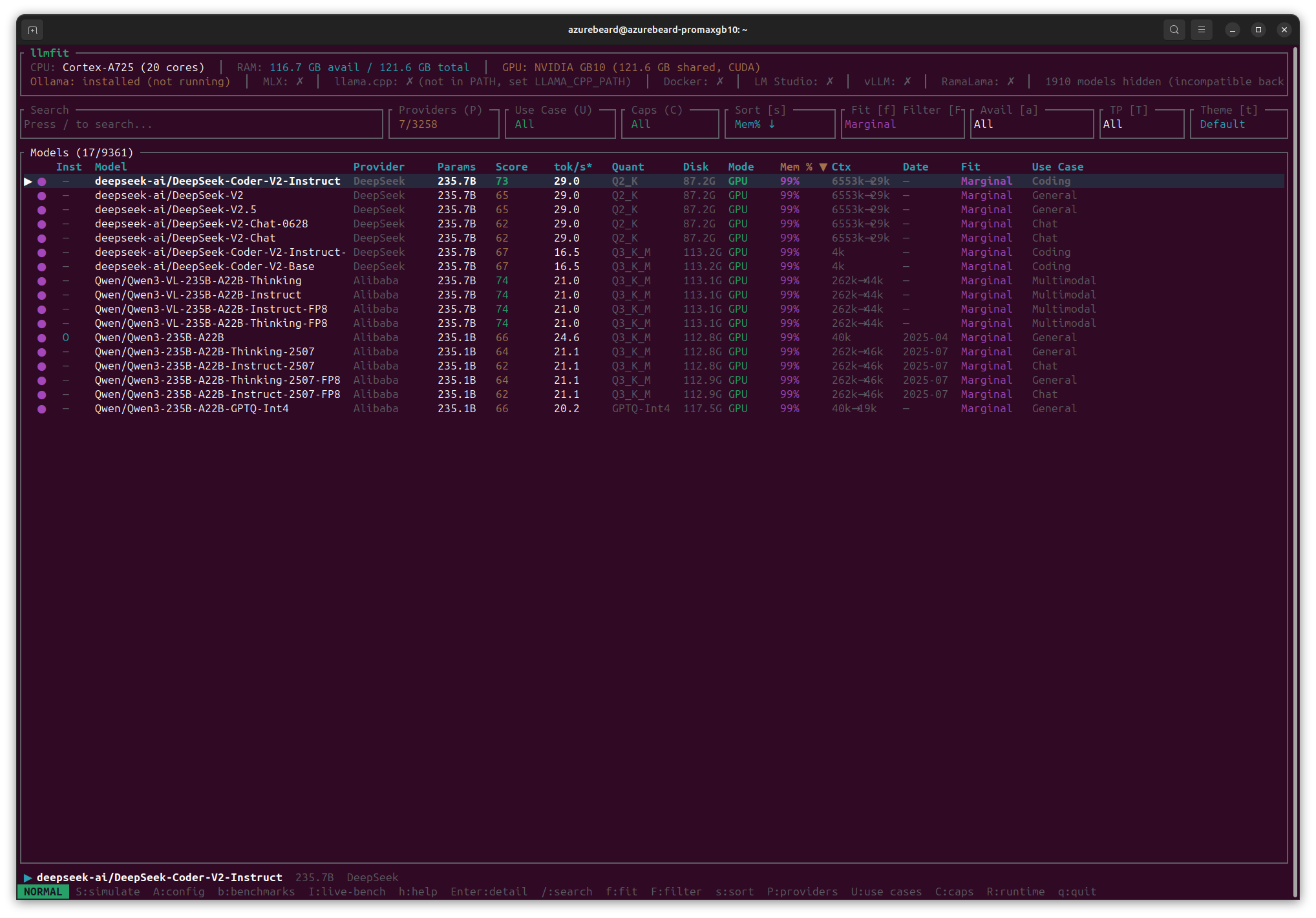Click the Params column header
Viewport: 1316px width, 918px height.
pyautogui.click(x=456, y=167)
